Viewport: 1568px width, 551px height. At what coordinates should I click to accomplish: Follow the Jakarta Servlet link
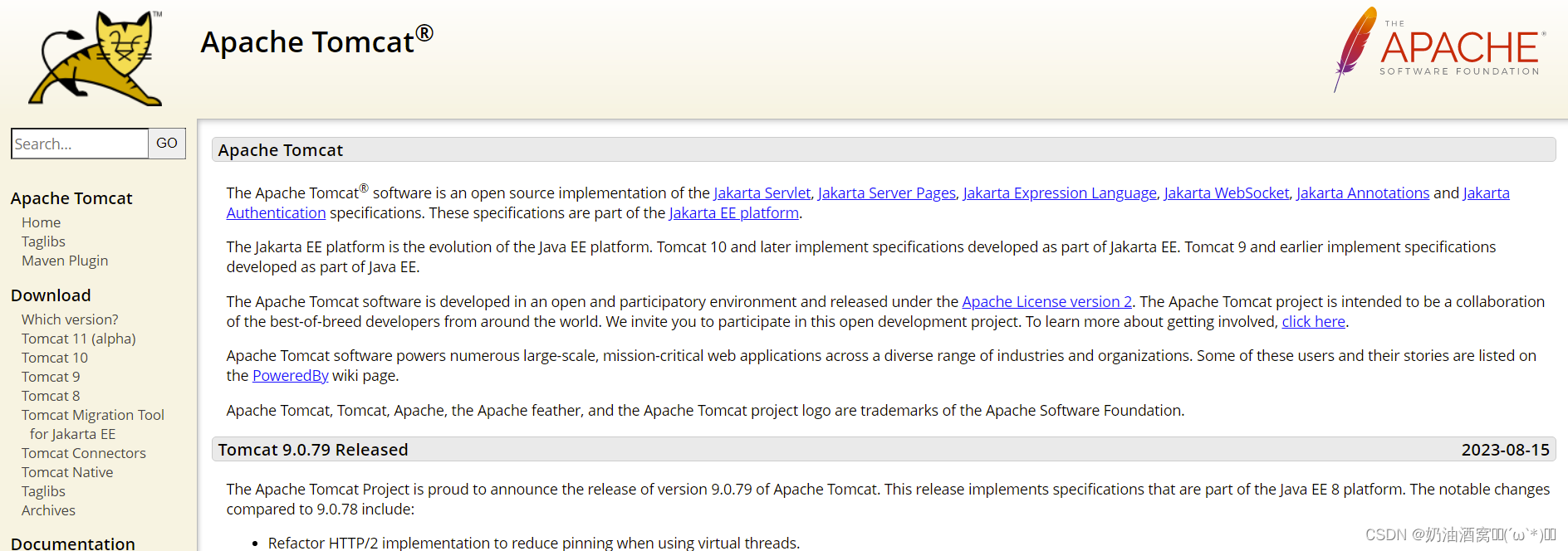click(x=762, y=193)
